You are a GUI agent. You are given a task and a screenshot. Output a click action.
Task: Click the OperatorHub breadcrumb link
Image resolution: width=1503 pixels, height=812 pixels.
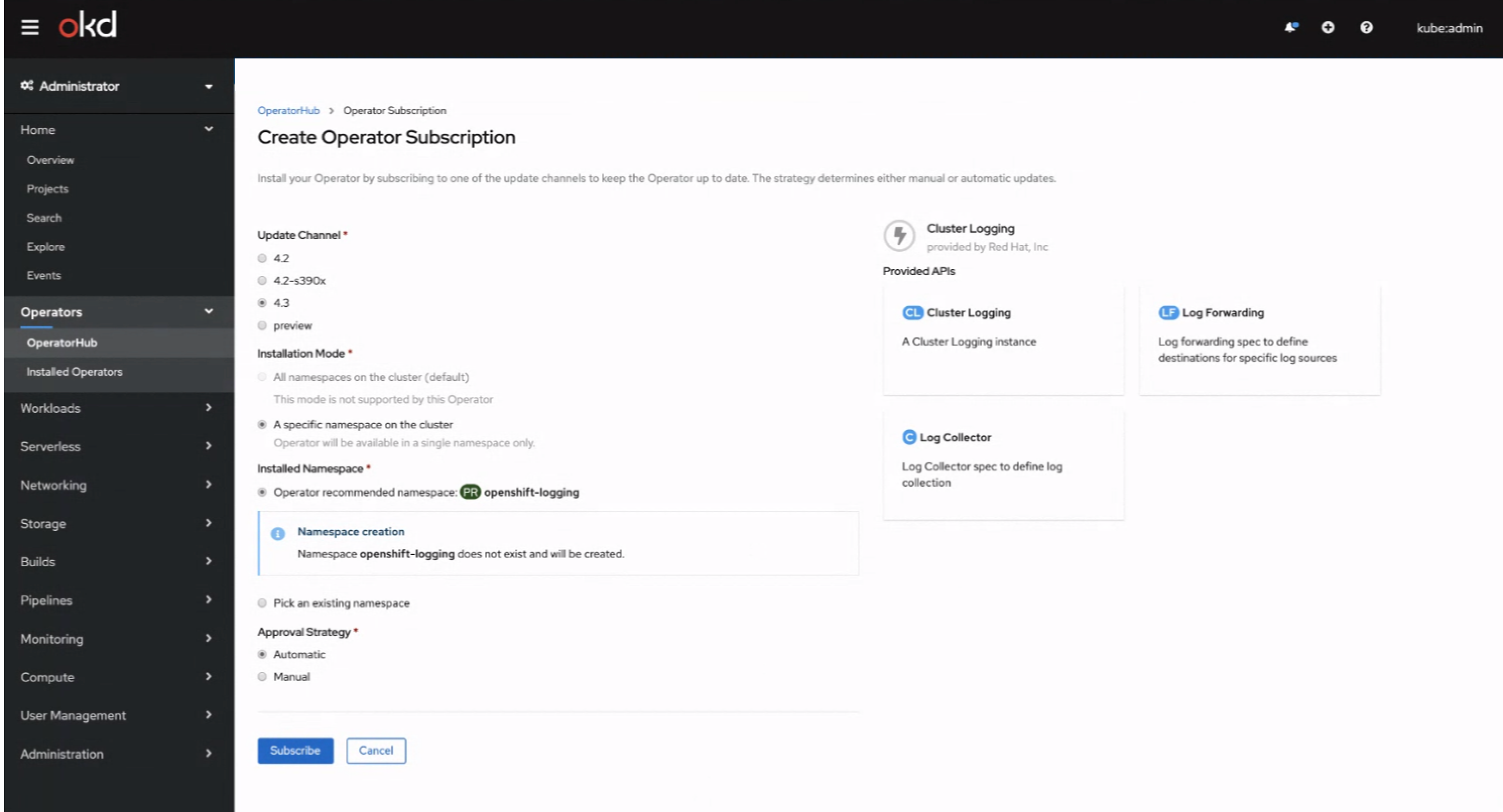pyautogui.click(x=289, y=109)
